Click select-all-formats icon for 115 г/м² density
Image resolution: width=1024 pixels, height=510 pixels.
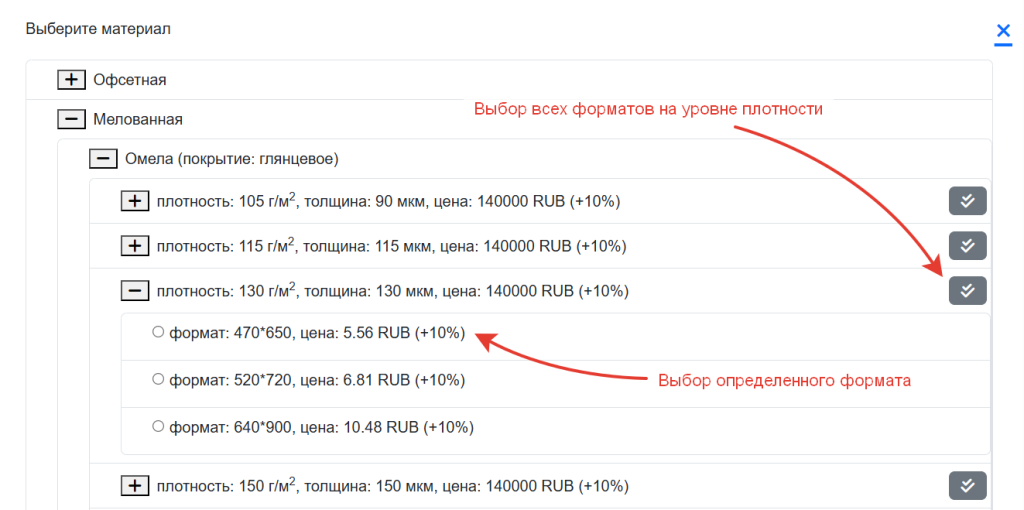[x=967, y=246]
